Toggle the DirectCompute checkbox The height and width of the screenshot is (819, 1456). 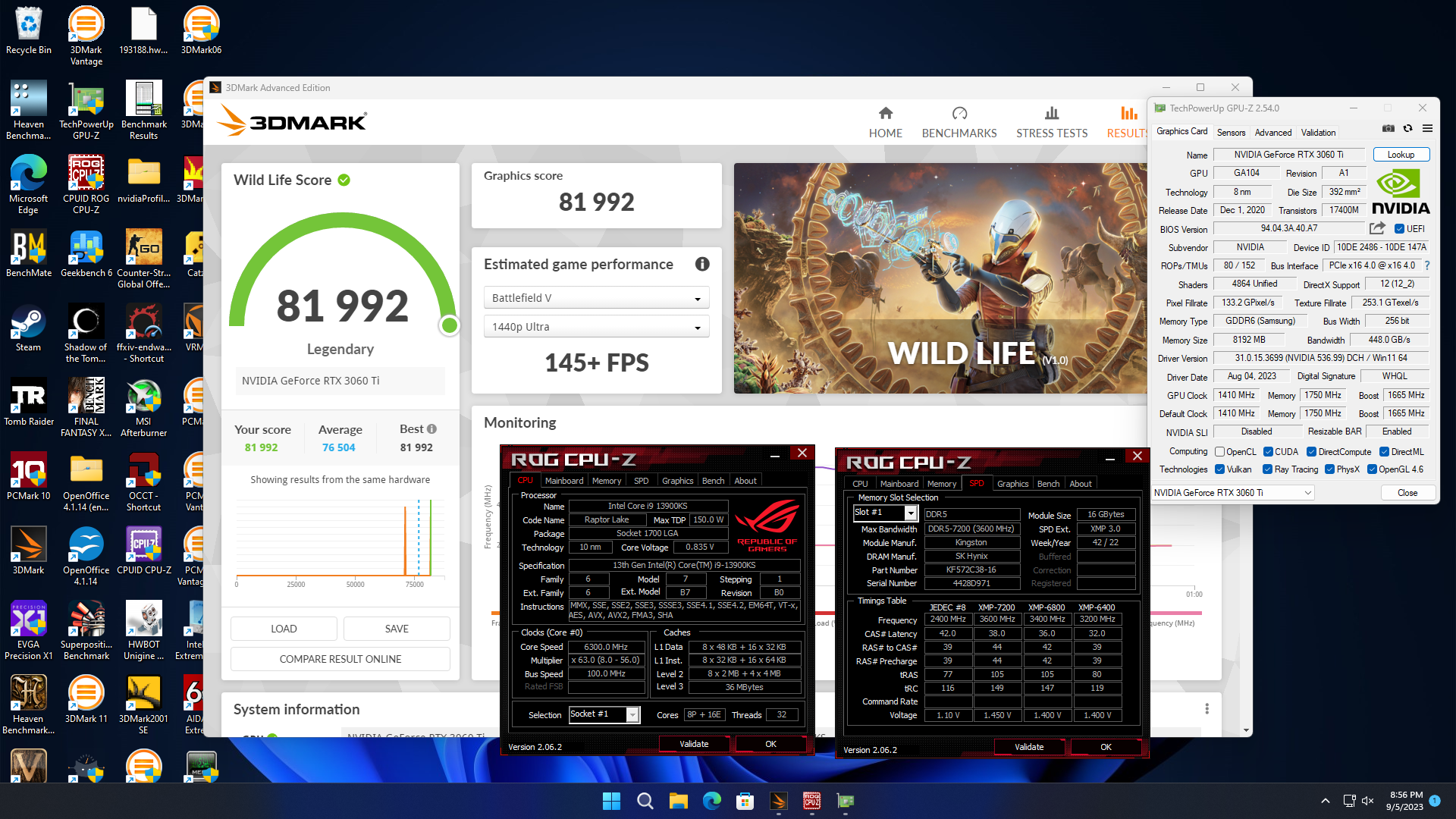click(1311, 452)
